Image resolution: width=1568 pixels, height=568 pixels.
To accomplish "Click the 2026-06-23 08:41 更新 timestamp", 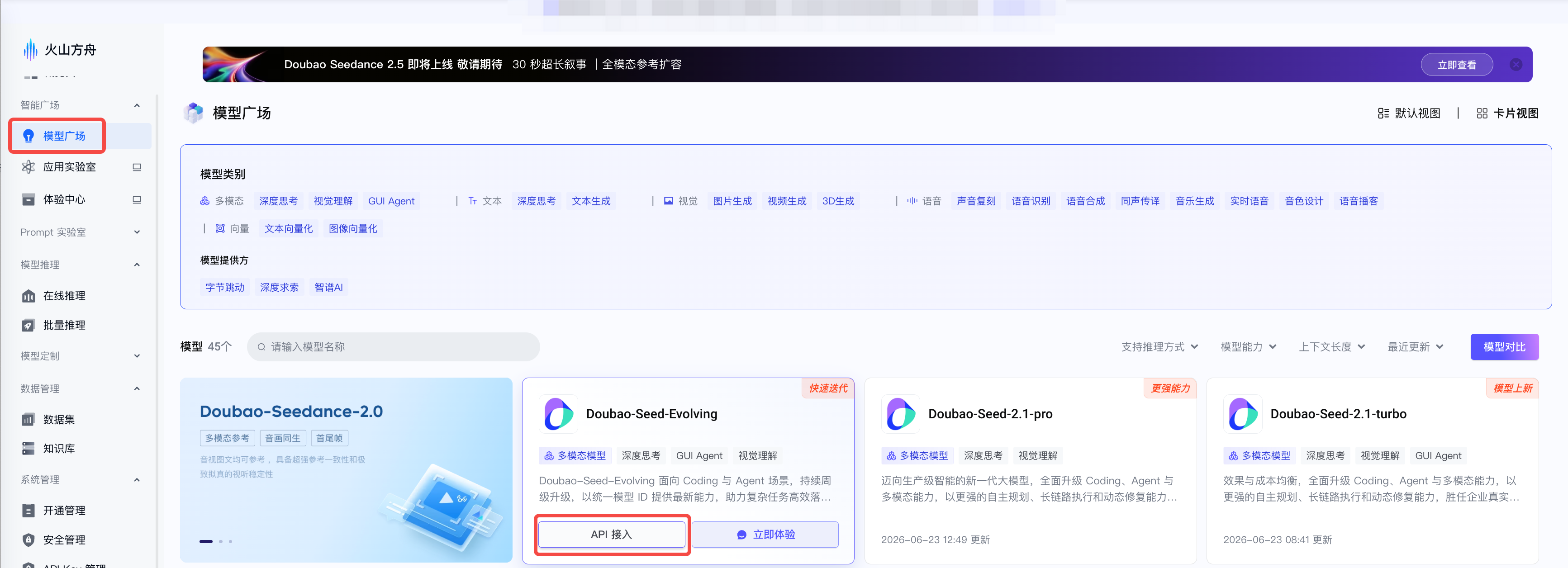I will pos(1278,540).
